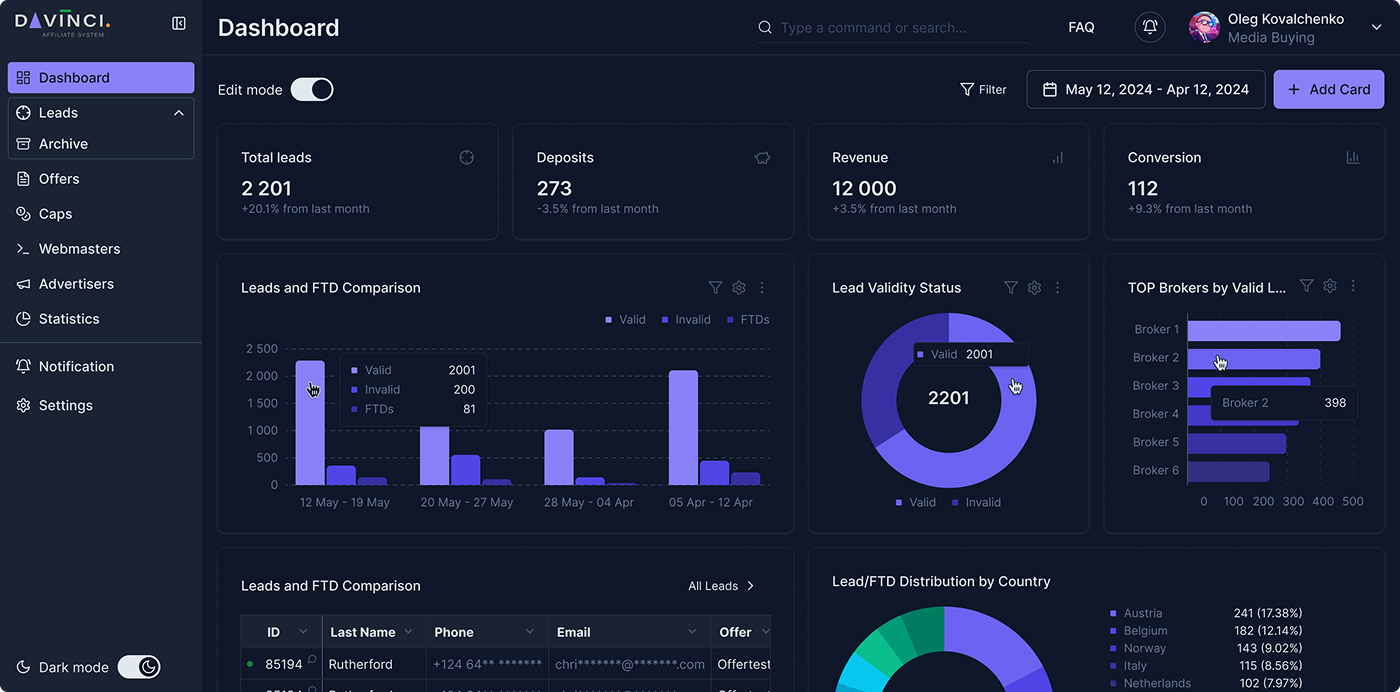Screen dimensions: 1400x692
Task: Click gear icon on TOP Brokers card
Action: [x=1330, y=286]
